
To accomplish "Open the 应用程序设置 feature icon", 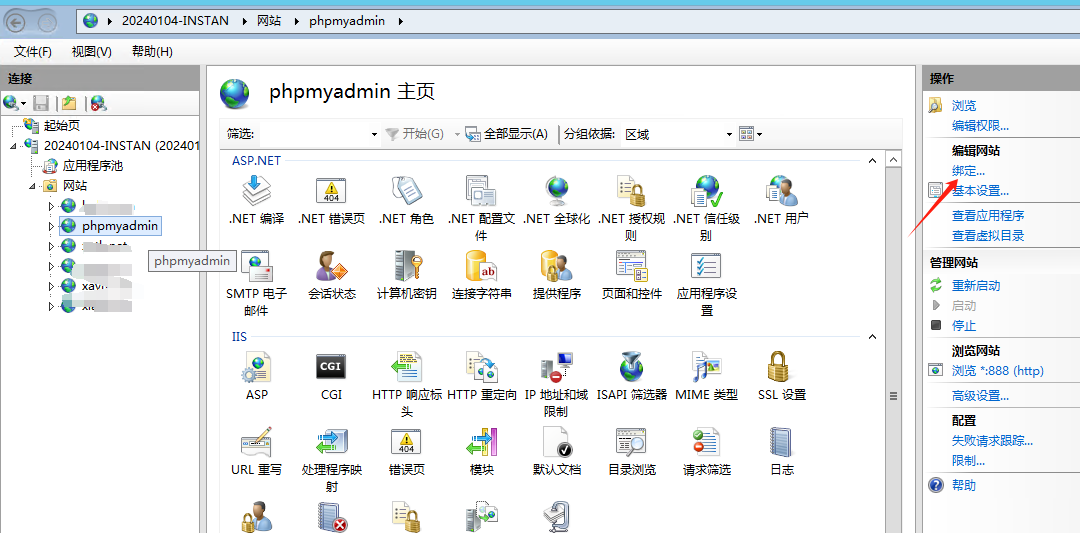I will coord(707,266).
